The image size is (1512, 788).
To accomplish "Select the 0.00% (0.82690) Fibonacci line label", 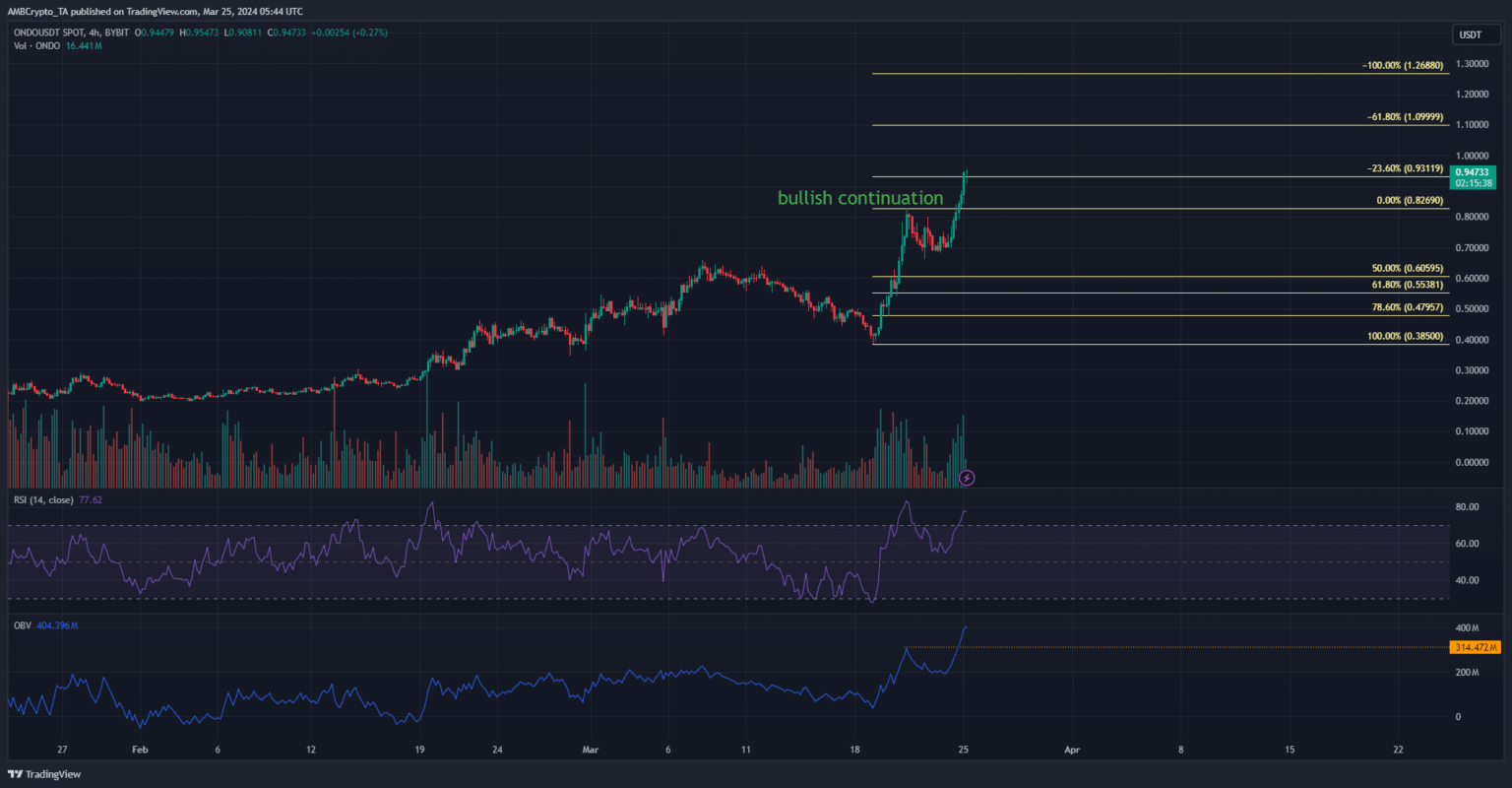I will tap(1410, 200).
